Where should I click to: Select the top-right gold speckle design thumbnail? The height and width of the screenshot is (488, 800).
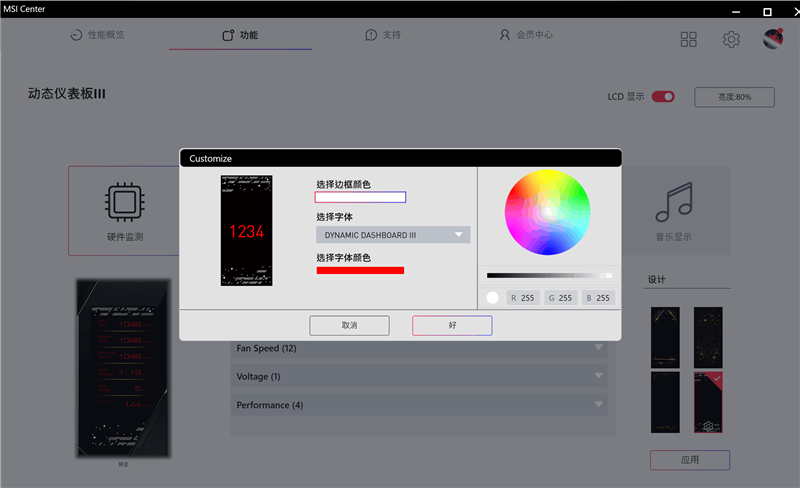click(708, 337)
